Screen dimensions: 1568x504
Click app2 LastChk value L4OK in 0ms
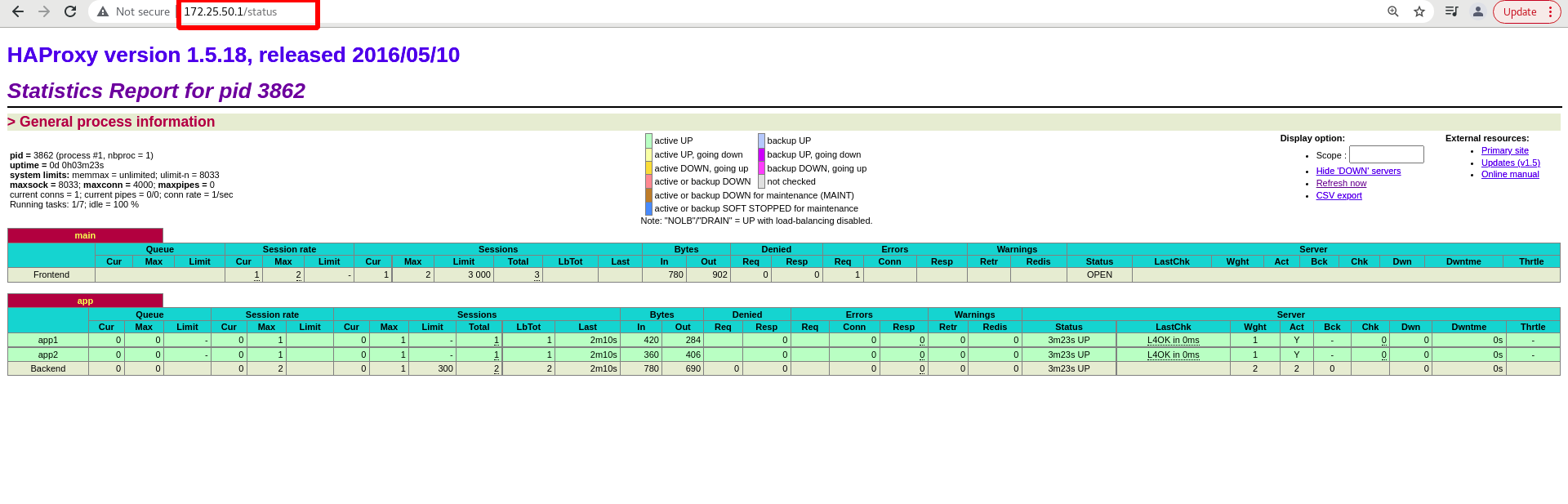click(x=1173, y=355)
